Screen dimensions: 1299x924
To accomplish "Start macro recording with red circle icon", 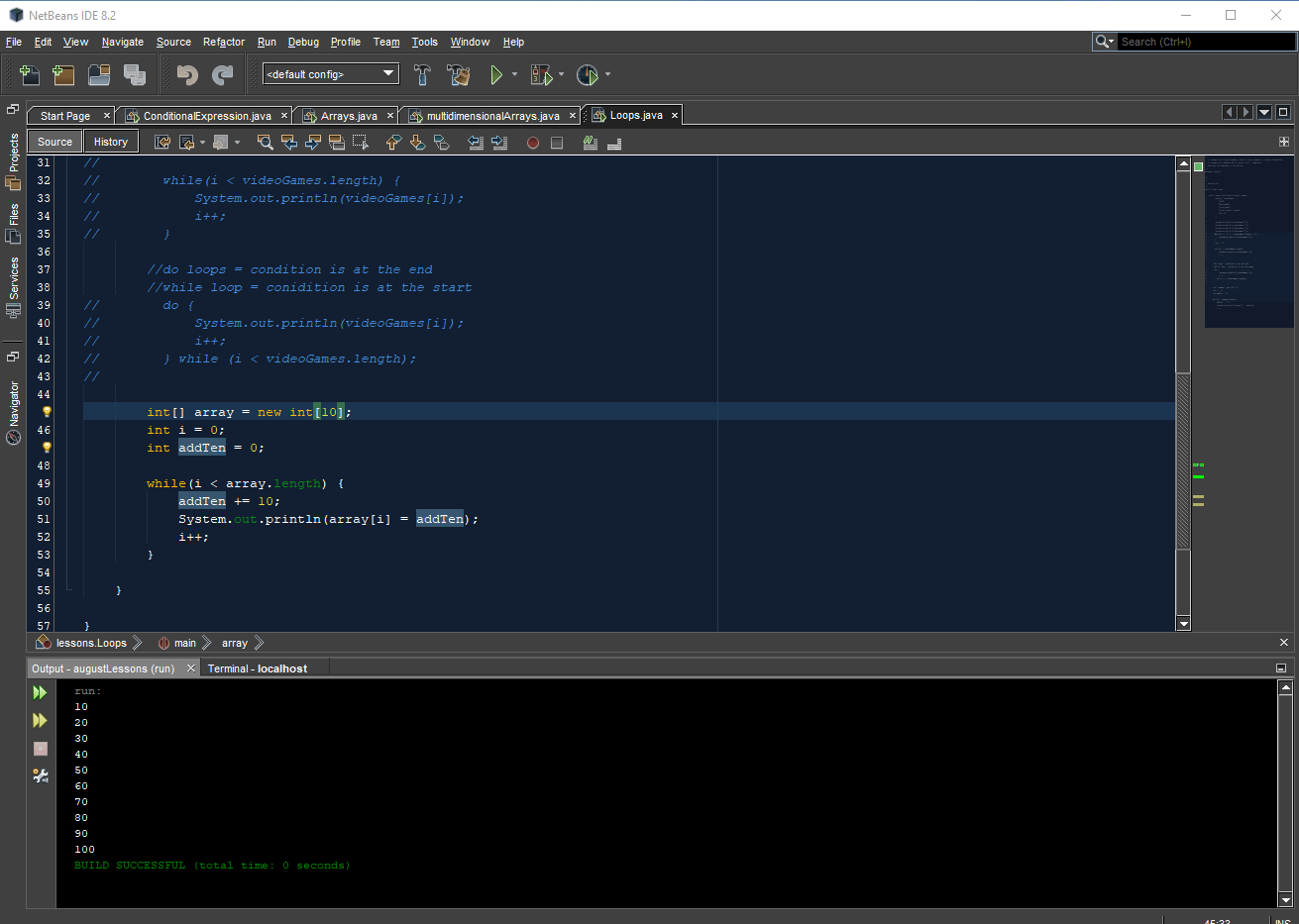I will point(533,143).
